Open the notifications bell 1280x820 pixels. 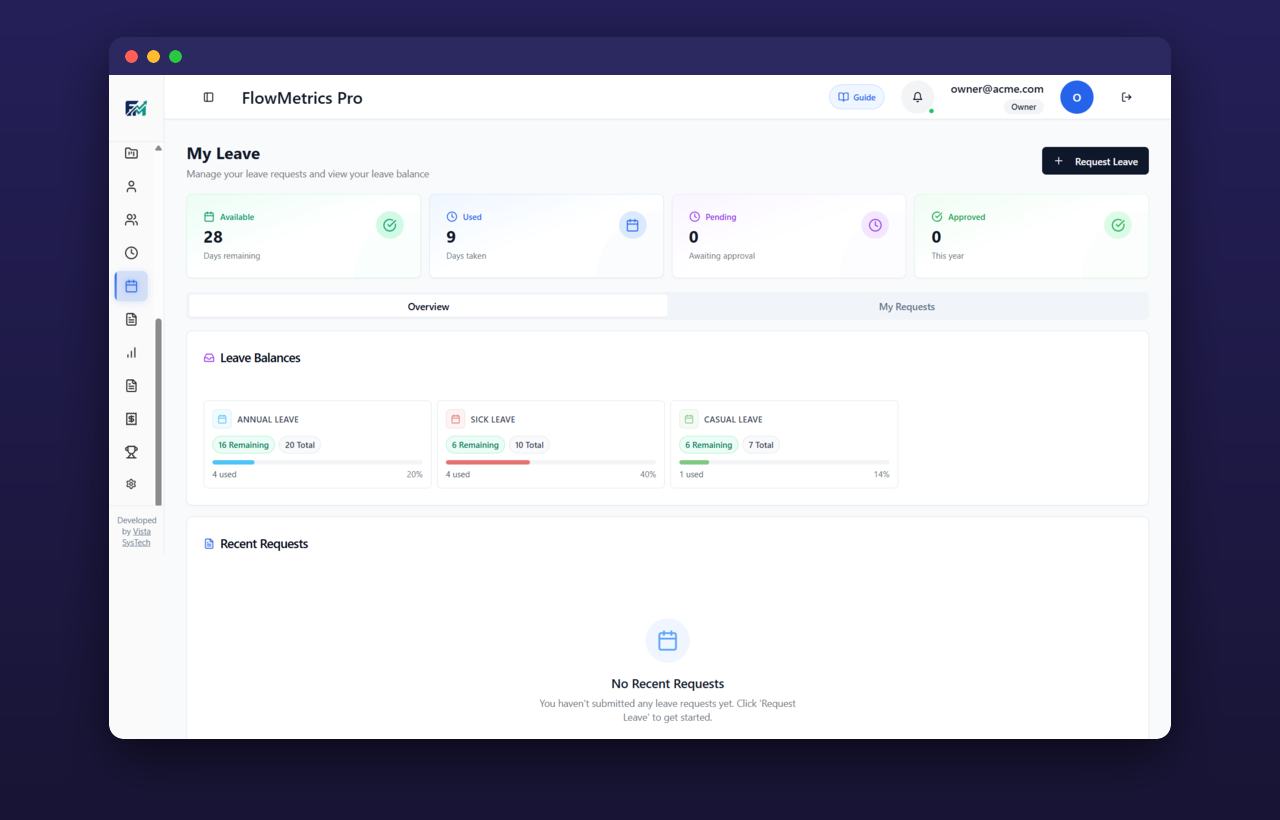918,97
